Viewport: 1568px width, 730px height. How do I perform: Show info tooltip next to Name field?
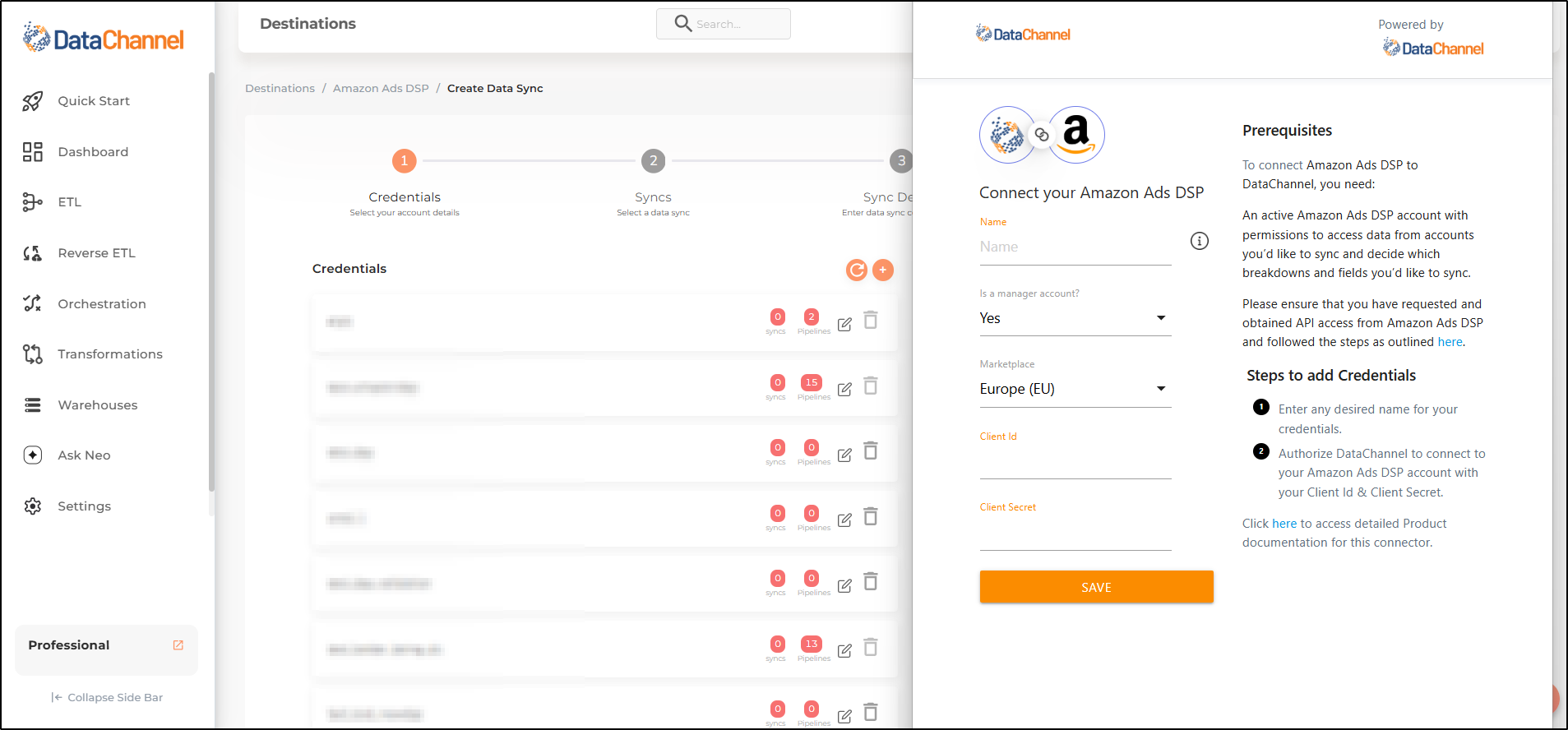(1200, 241)
